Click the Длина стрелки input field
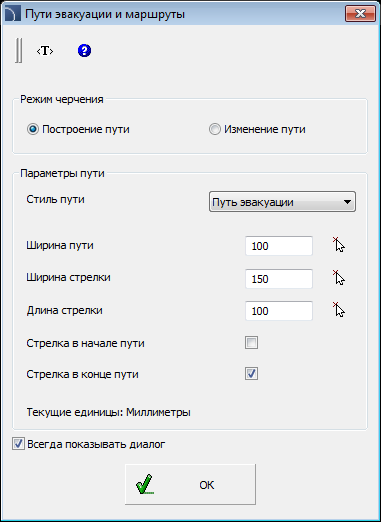This screenshot has width=381, height=522. pyautogui.click(x=279, y=311)
